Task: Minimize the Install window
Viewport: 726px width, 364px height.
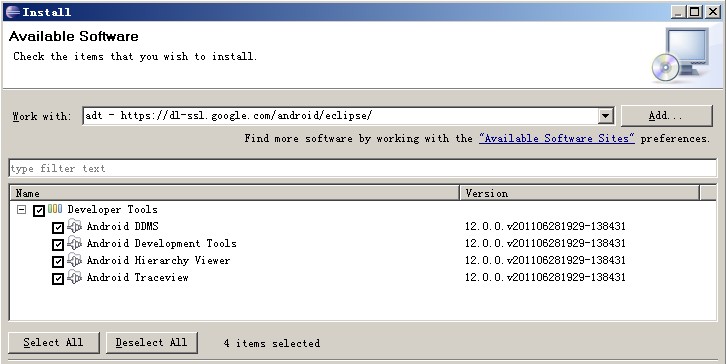Action: tap(678, 12)
